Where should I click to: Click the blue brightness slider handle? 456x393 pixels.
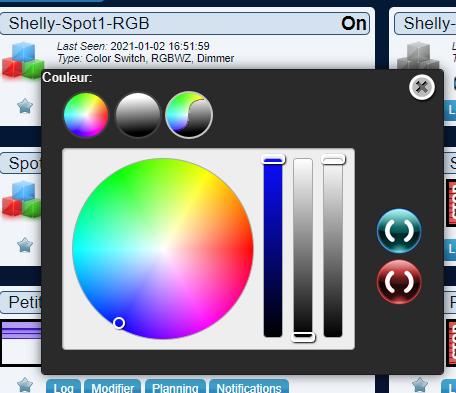(x=273, y=159)
